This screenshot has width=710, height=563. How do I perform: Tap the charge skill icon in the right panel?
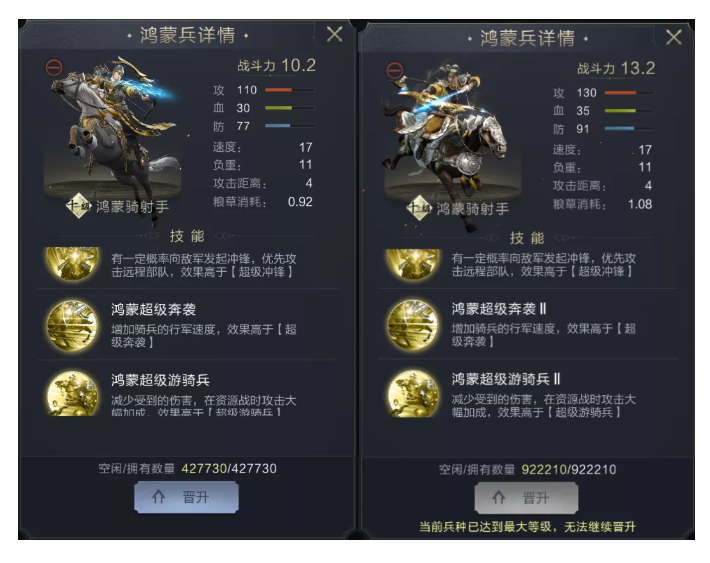(413, 263)
